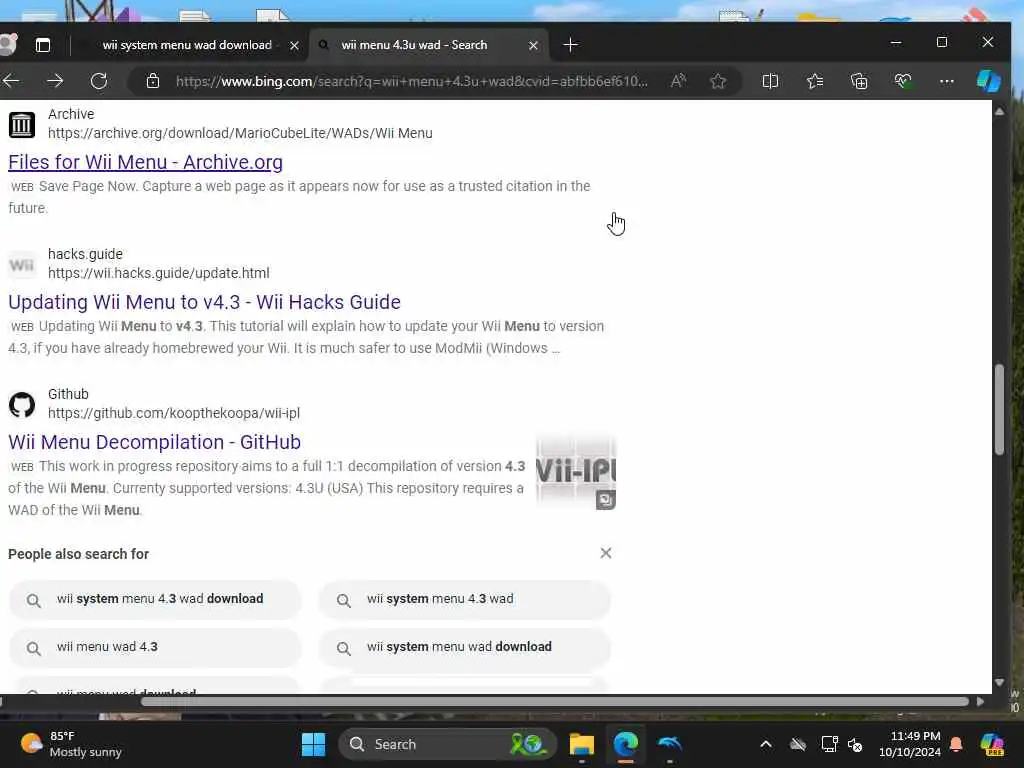Switch to 'wii system menu wad download' tab

click(187, 45)
